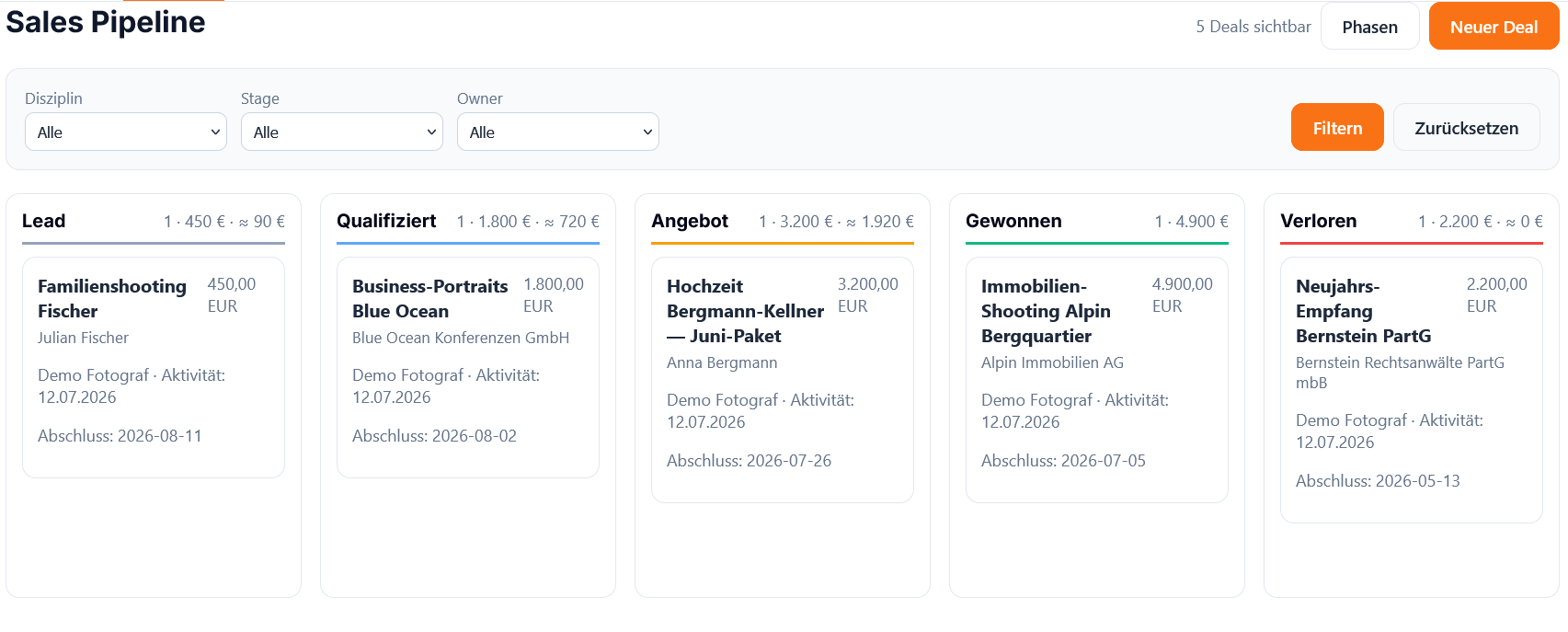Click the Gewonnen column heading

pos(1013,221)
